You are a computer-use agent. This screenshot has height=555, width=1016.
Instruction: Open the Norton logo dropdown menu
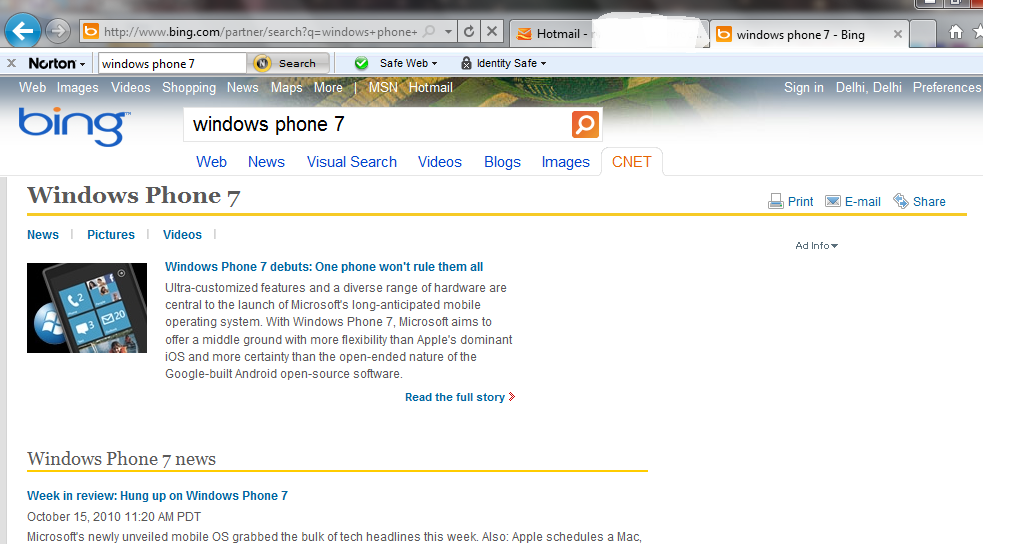56,63
